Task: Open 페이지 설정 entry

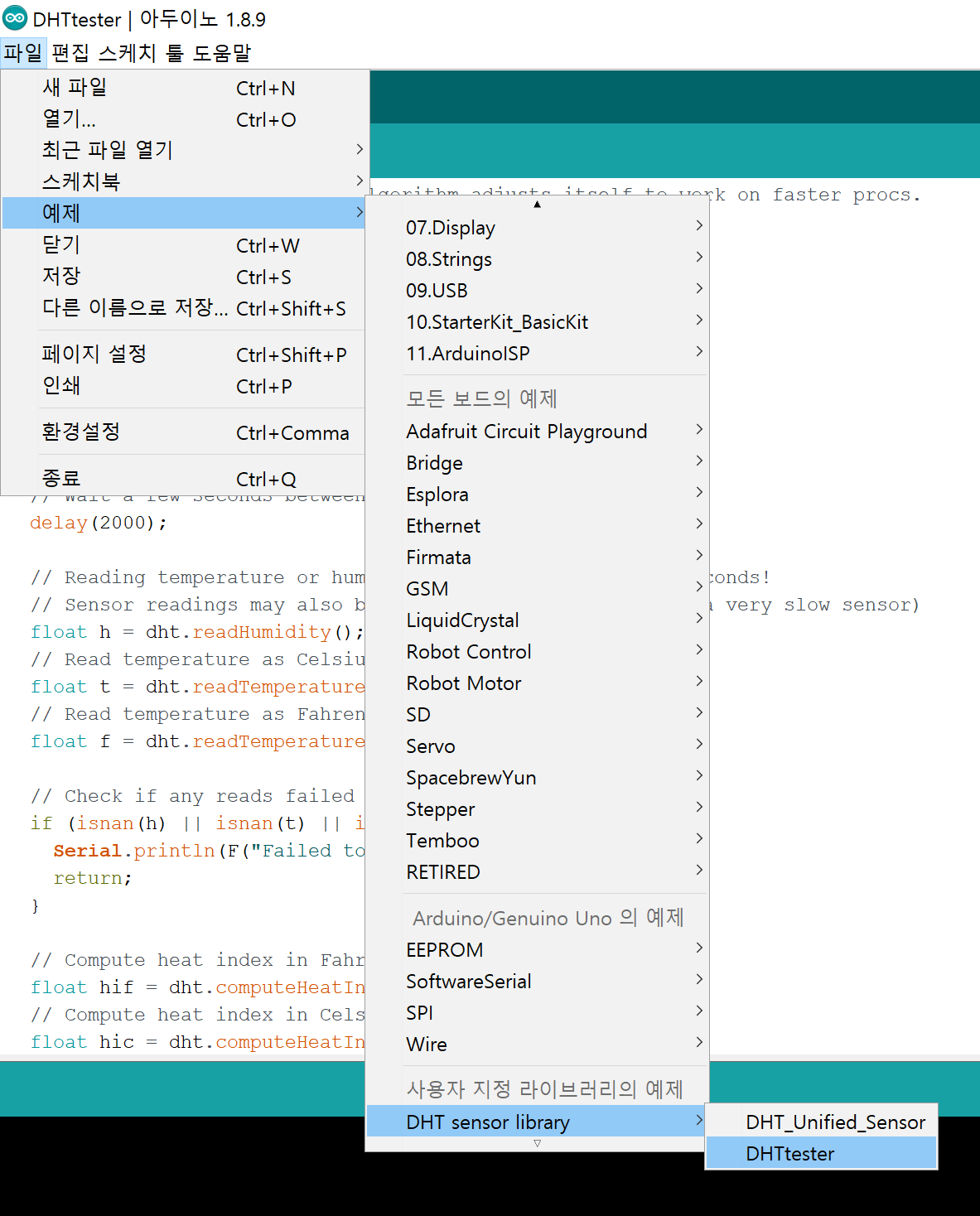Action: [184, 355]
